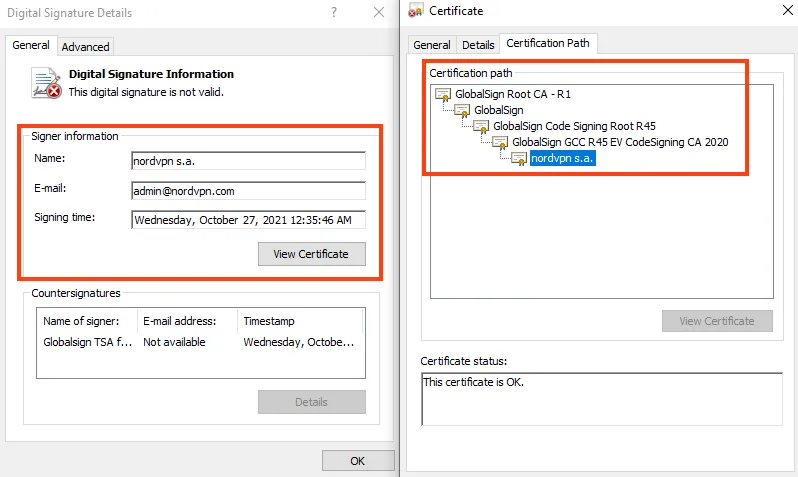Click the signer Name field showing nordvpn s.a.
The height and width of the screenshot is (477, 798).
[248, 161]
